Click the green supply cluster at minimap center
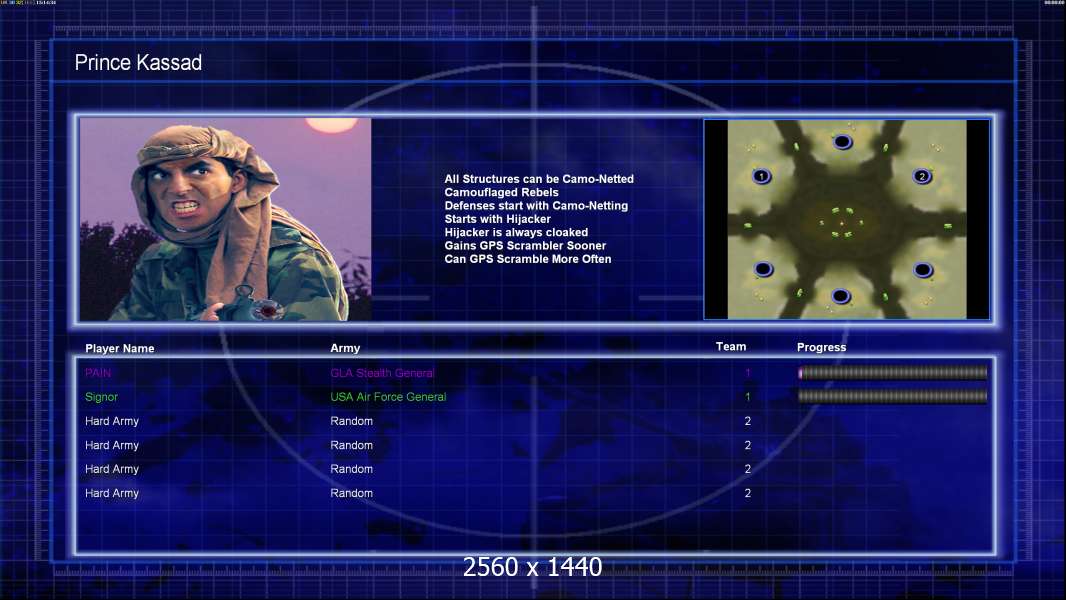This screenshot has width=1066, height=600. pos(842,223)
